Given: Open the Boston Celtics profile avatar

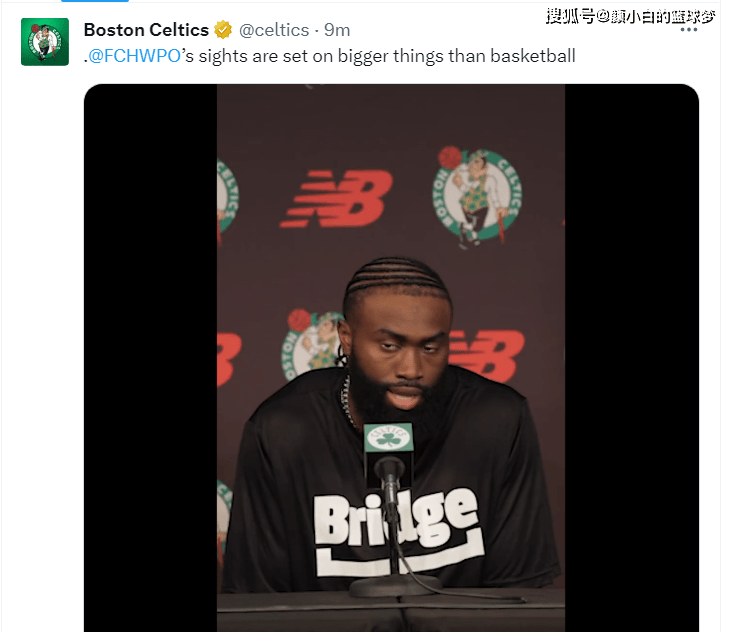Looking at the screenshot, I should [45, 42].
